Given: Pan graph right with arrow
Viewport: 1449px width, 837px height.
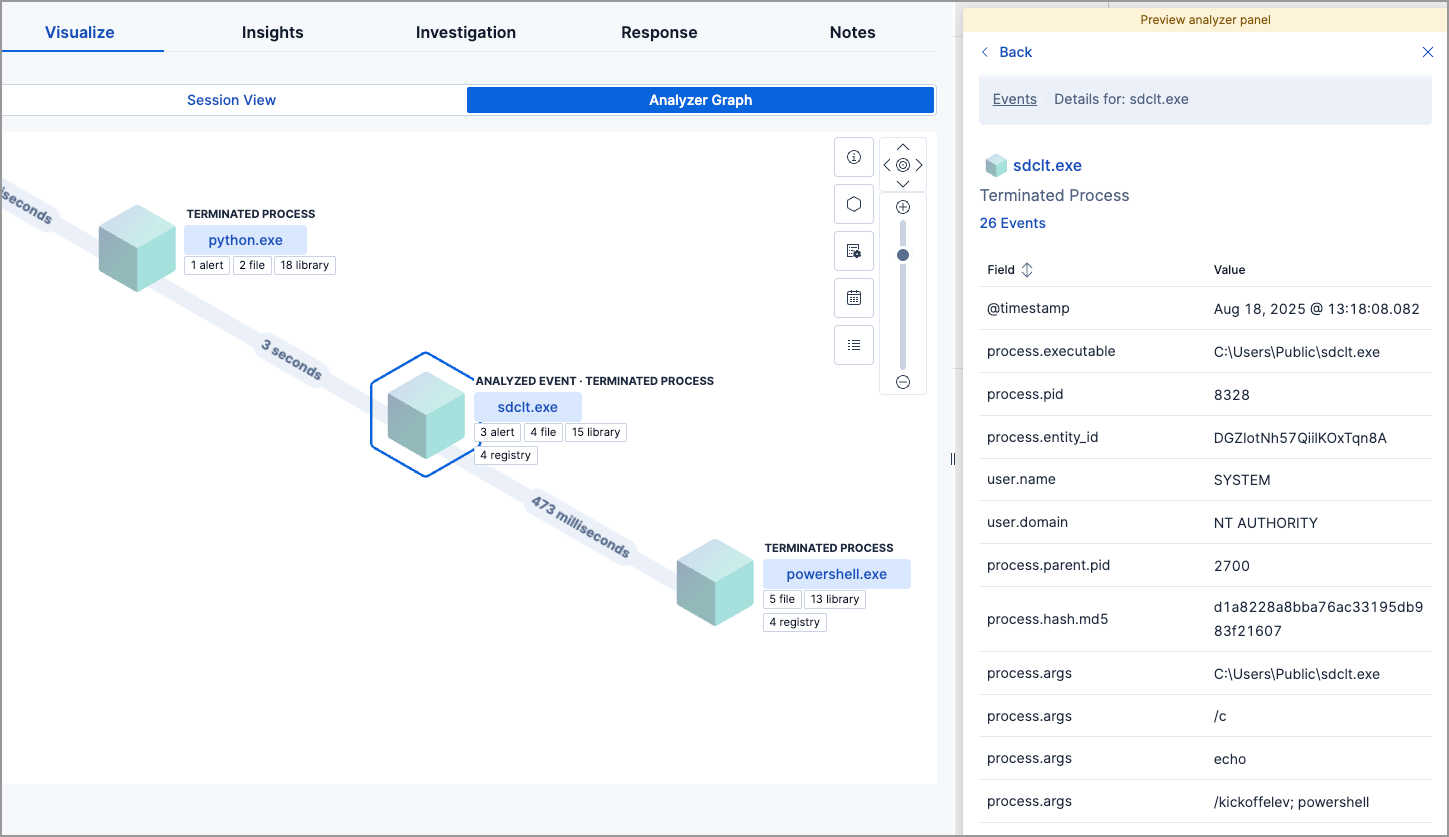Looking at the screenshot, I should click(x=919, y=165).
